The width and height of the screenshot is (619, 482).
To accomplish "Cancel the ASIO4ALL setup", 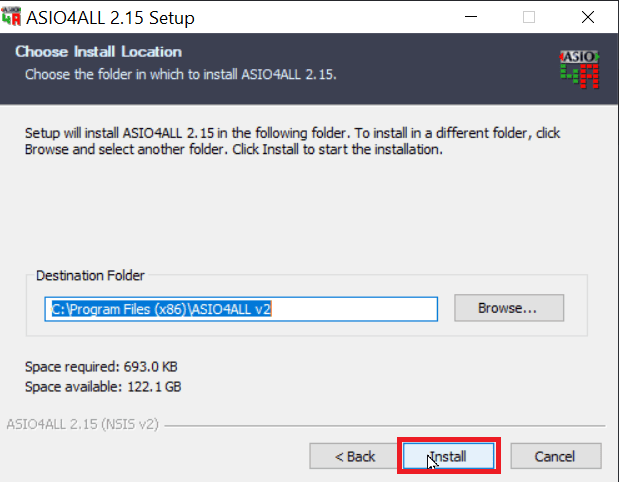I will point(556,456).
